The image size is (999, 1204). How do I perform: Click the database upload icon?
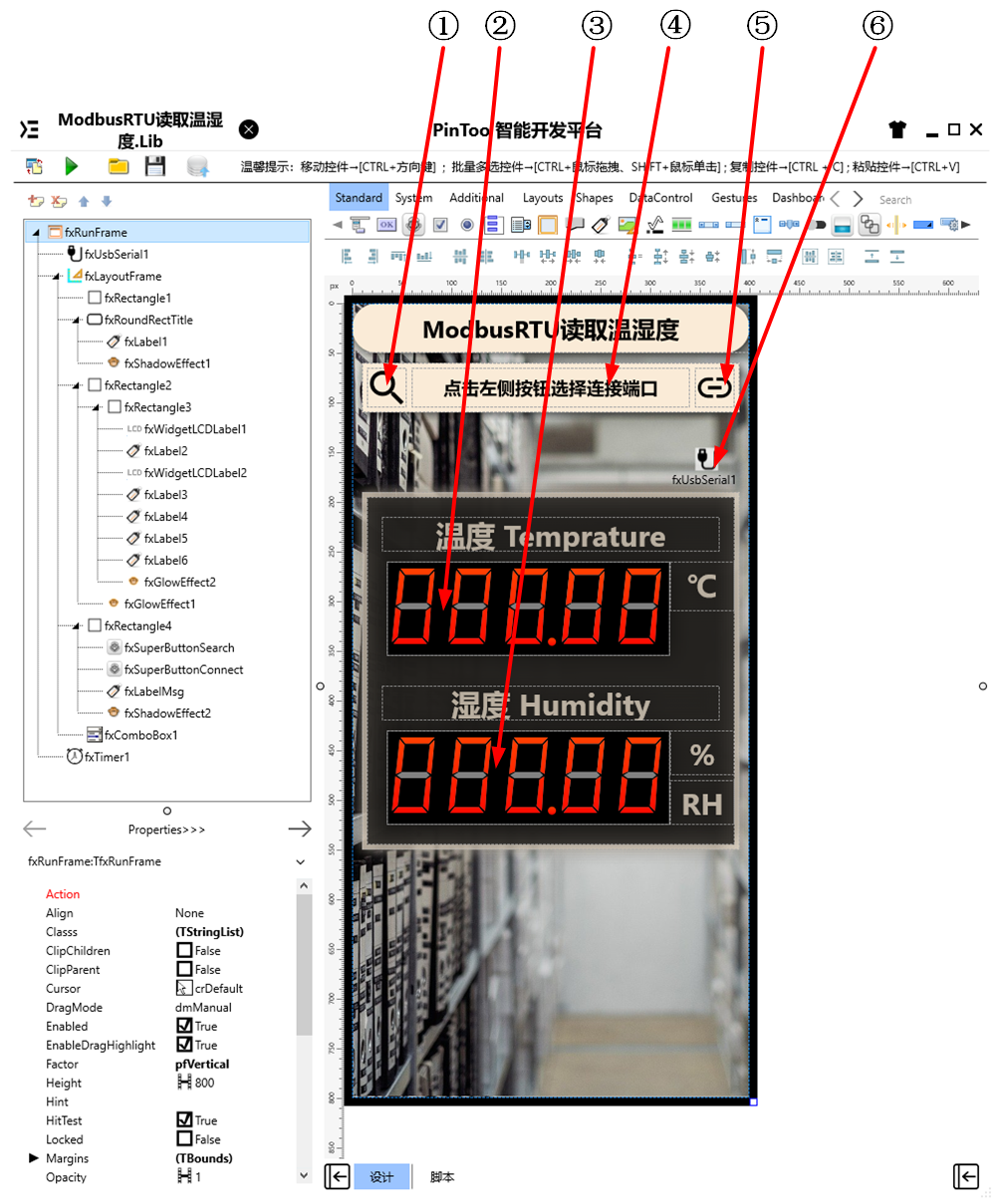tap(198, 166)
